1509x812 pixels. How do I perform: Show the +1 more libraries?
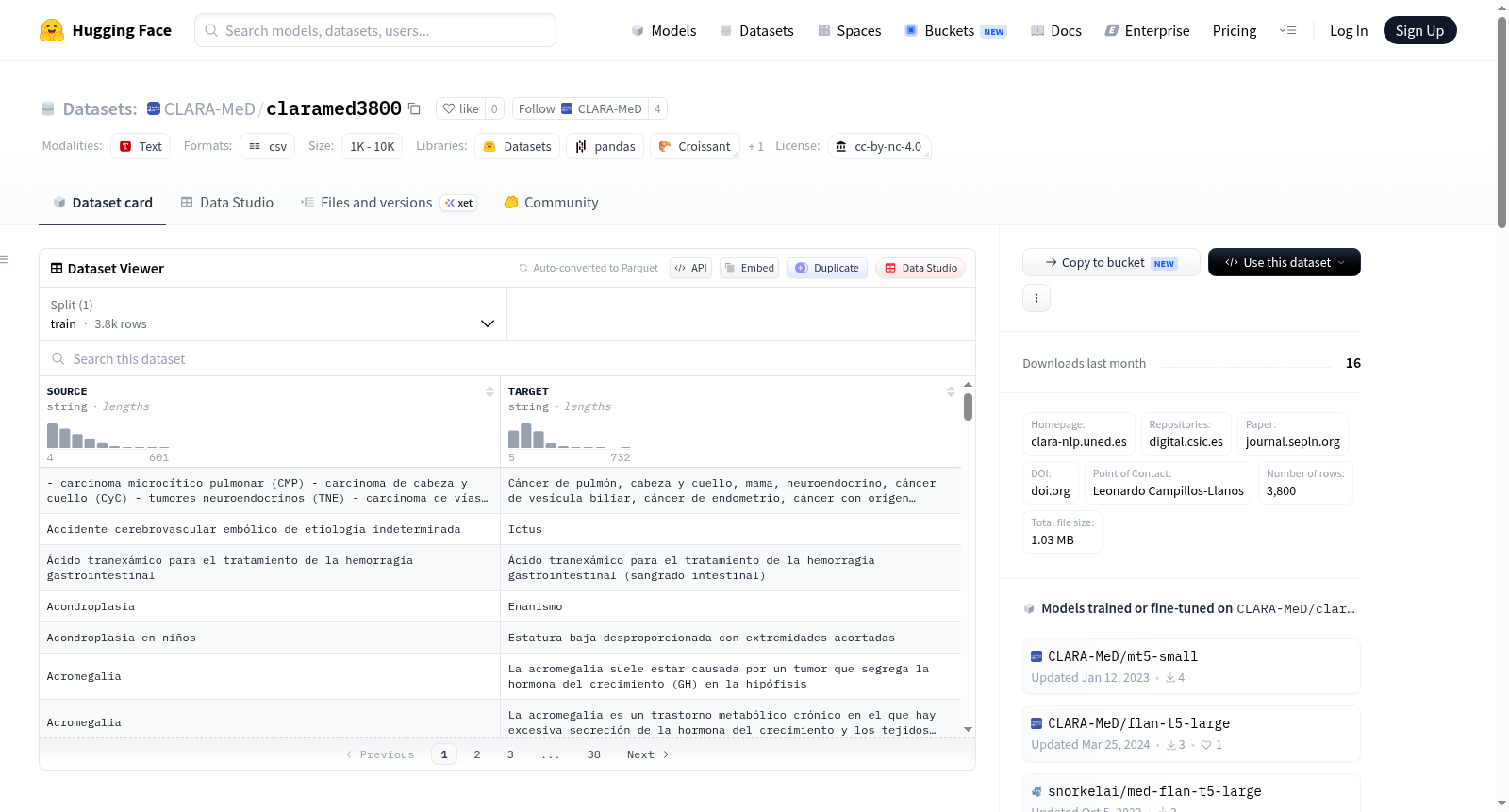[756, 146]
